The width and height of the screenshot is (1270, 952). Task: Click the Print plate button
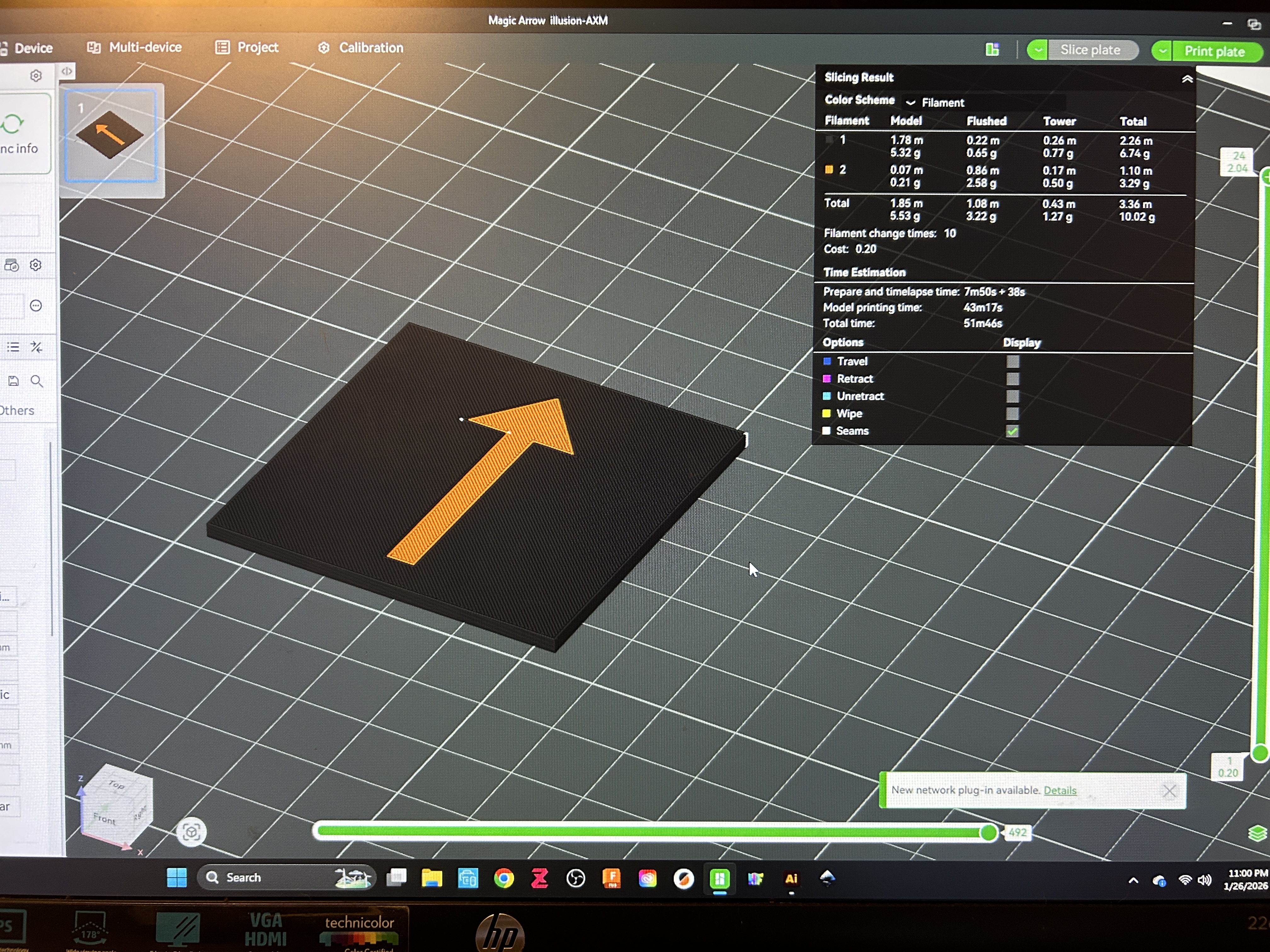[x=1215, y=52]
